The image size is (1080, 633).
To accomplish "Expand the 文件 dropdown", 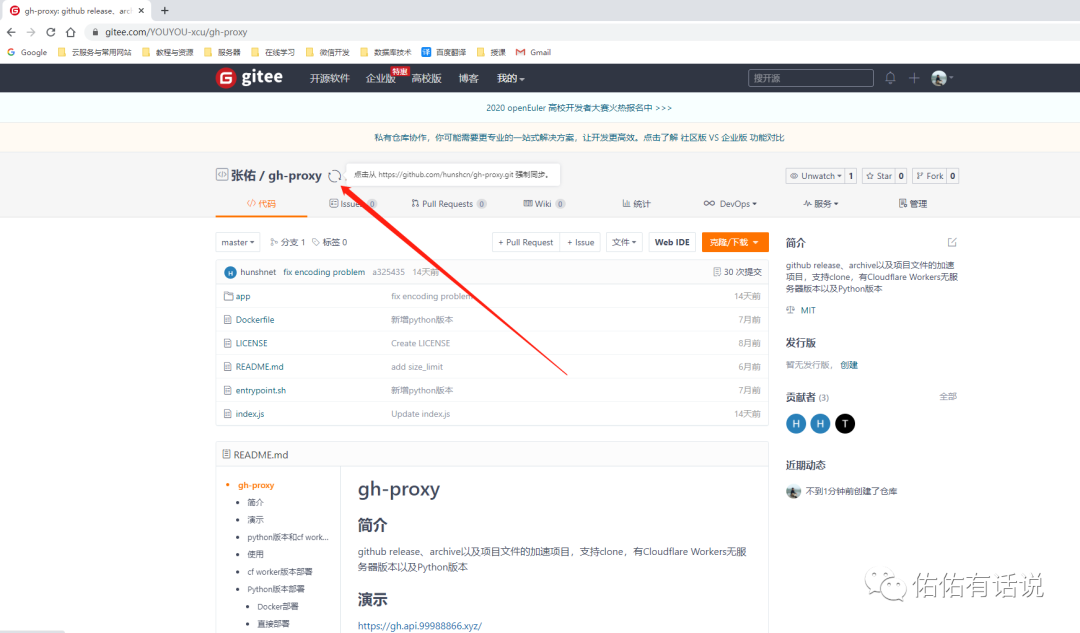I will (624, 242).
